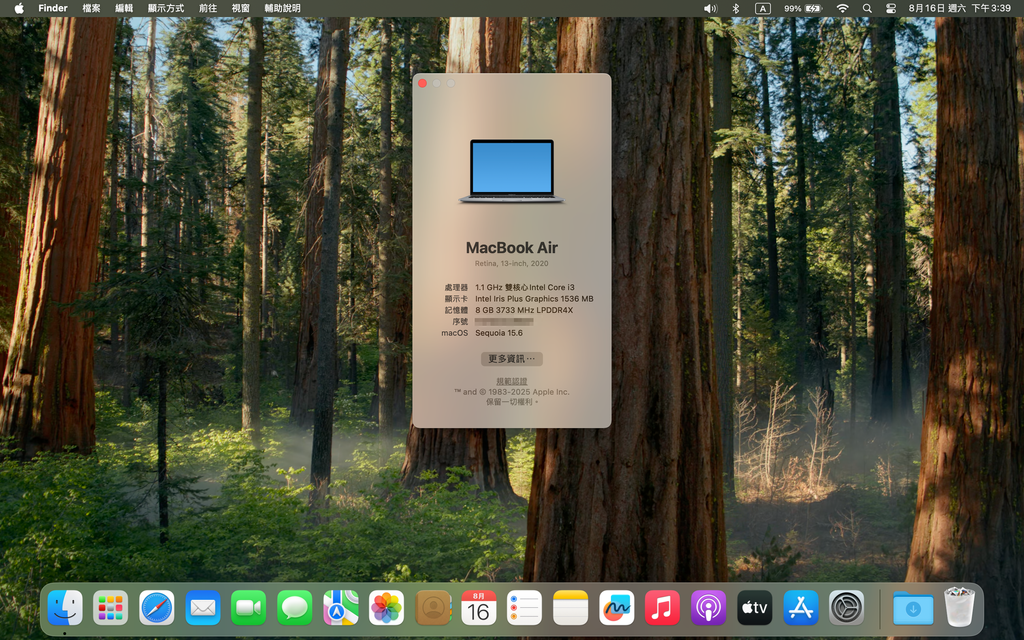The image size is (1024, 640).
Task: Open Finder from the Dock
Action: [x=65, y=607]
